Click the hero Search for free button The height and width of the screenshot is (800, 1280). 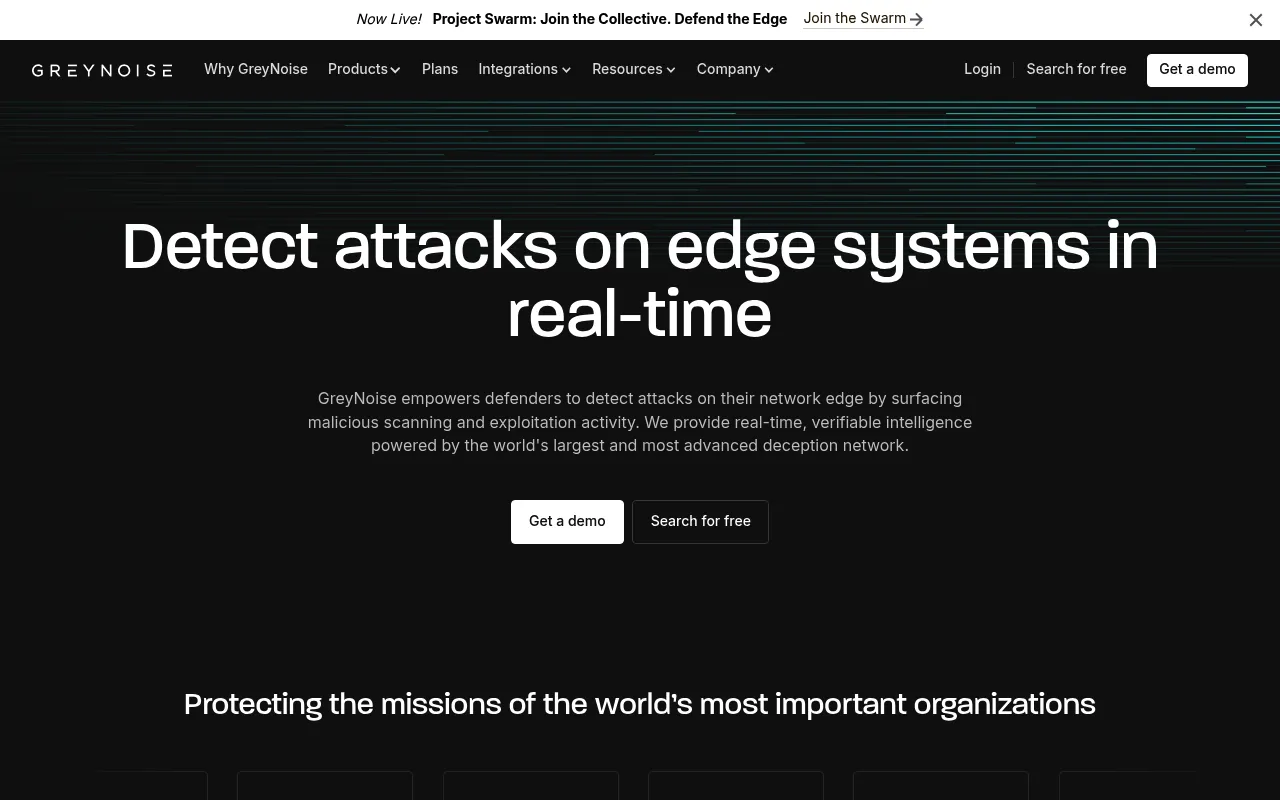pyautogui.click(x=700, y=522)
